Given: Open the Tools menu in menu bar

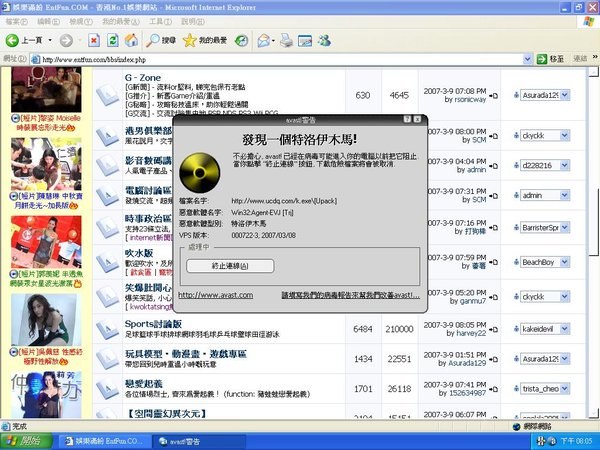Looking at the screenshot, I should pos(160,22).
